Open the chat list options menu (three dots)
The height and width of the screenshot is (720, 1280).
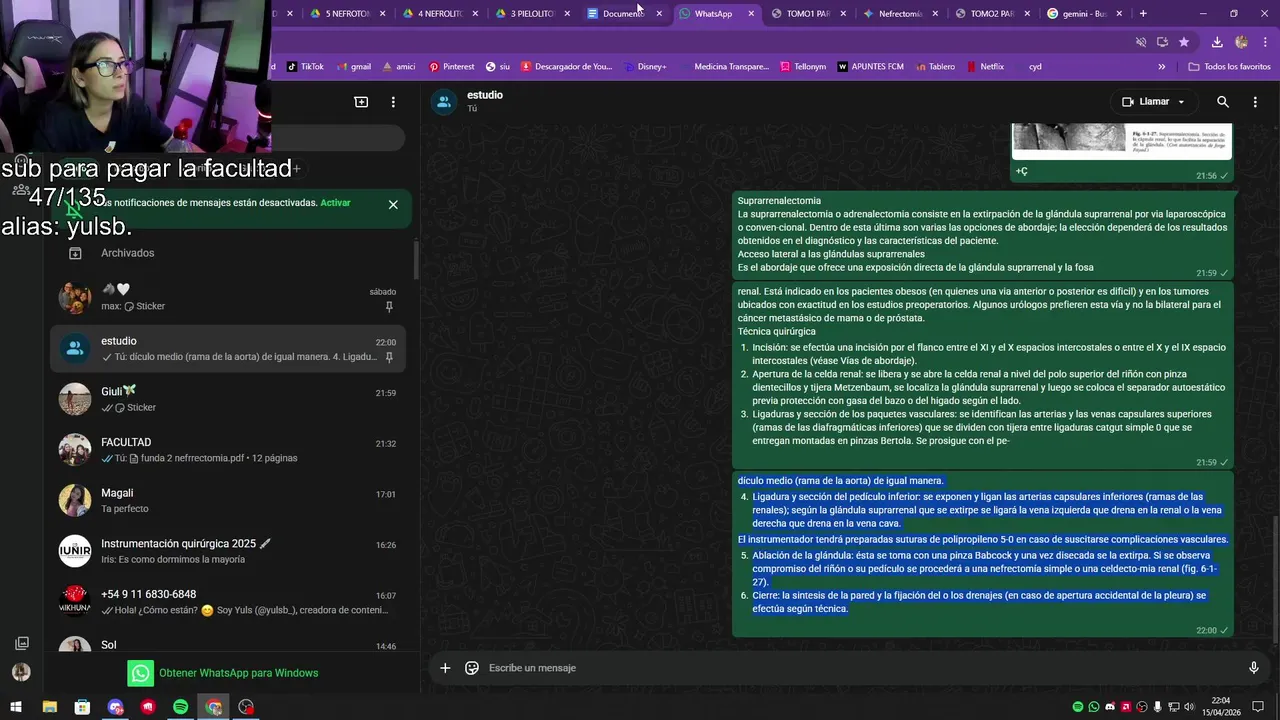(393, 102)
